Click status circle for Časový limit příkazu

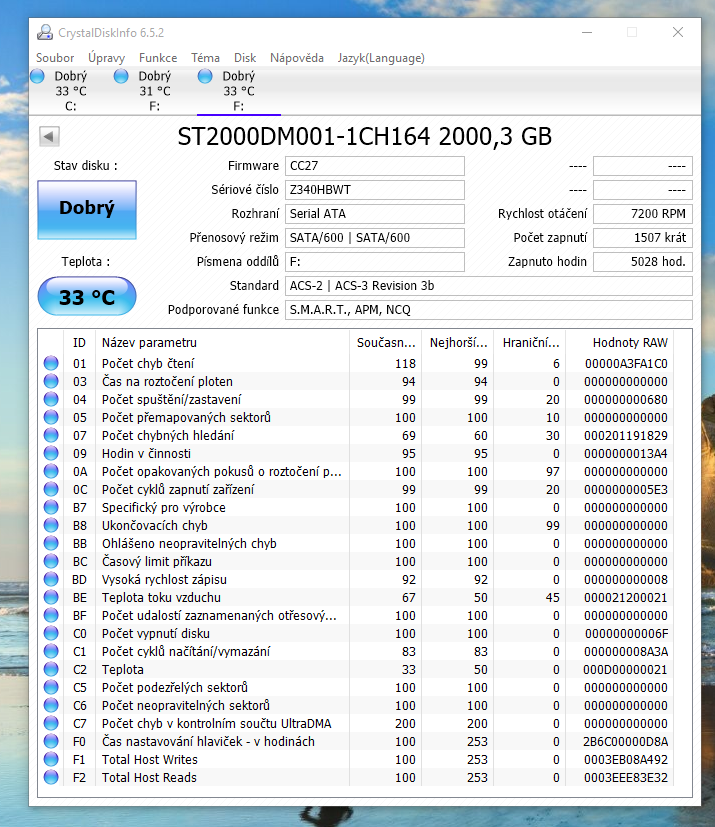[x=51, y=561]
